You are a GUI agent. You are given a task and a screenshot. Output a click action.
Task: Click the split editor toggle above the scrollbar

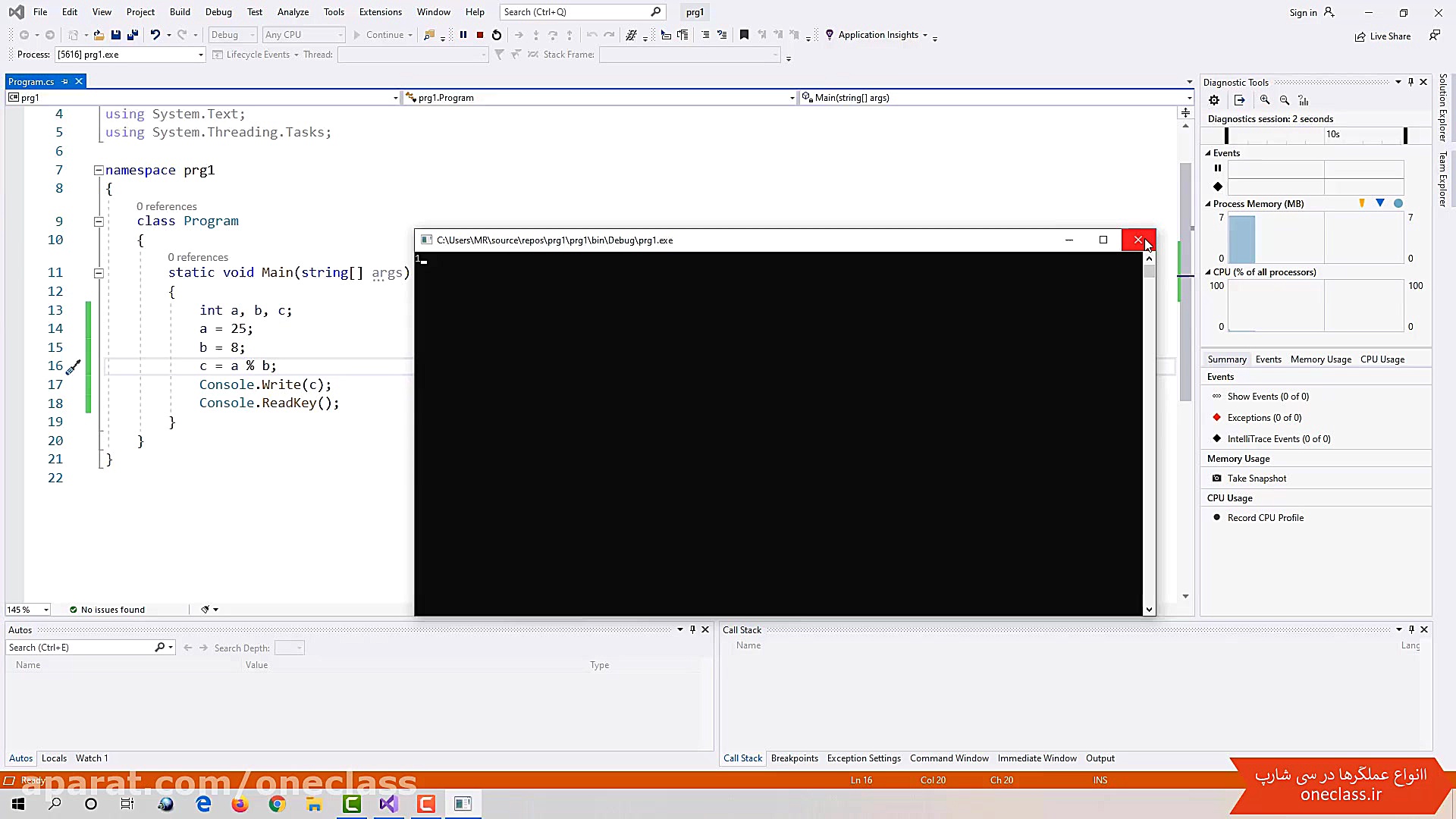pyautogui.click(x=1185, y=113)
